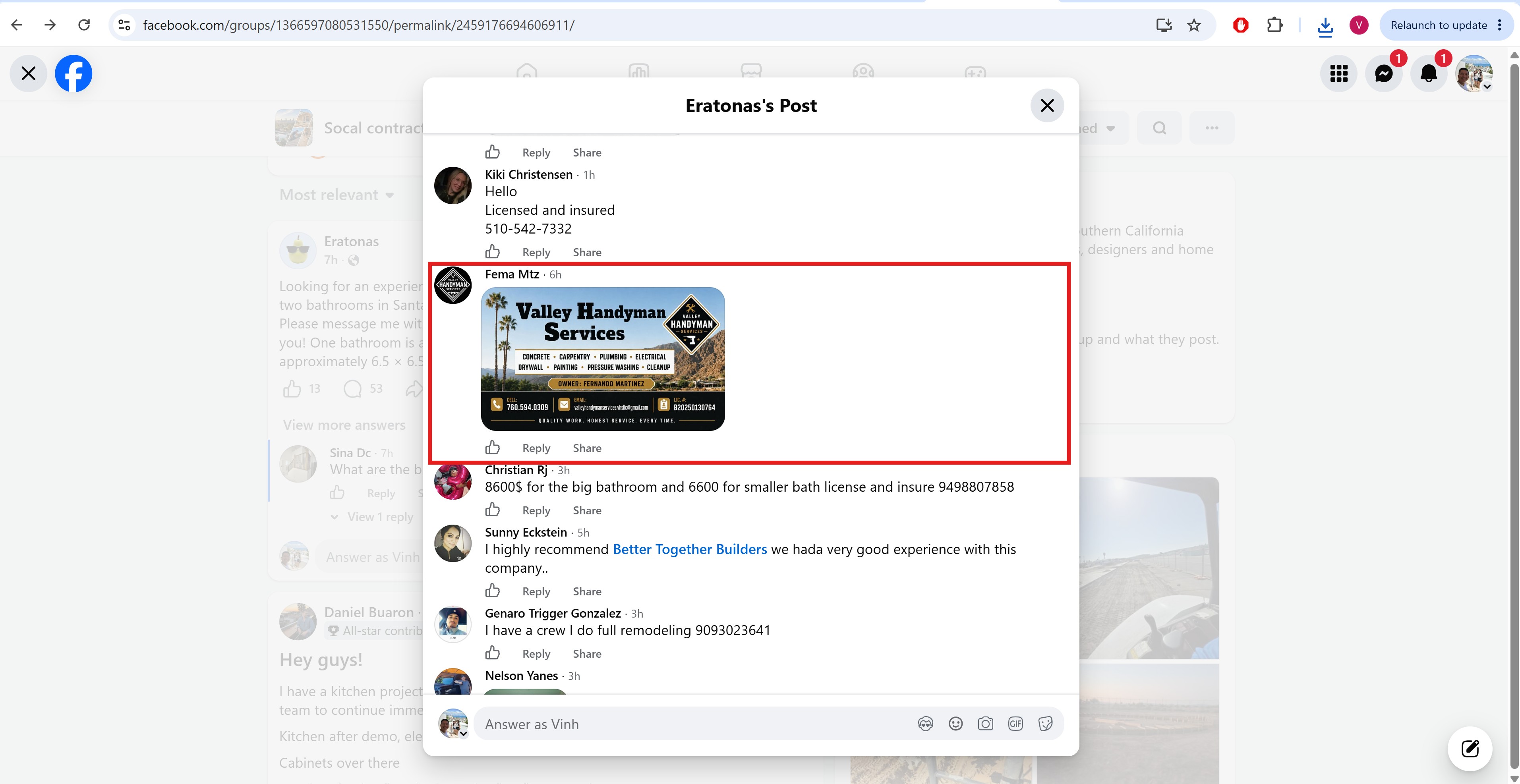Share Christian Rj's comment
1520x784 pixels.
587,511
